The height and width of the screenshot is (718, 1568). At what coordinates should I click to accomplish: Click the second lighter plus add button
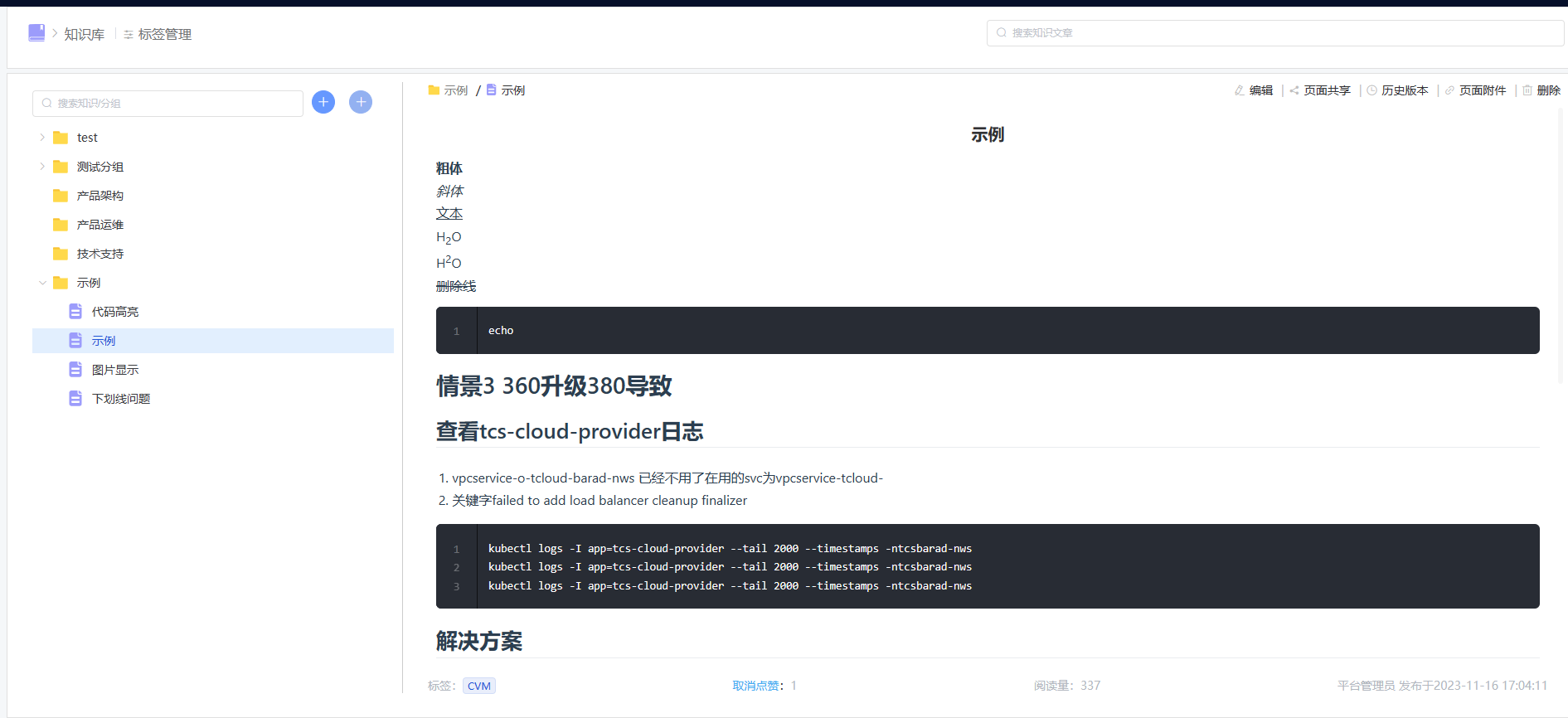pos(361,102)
